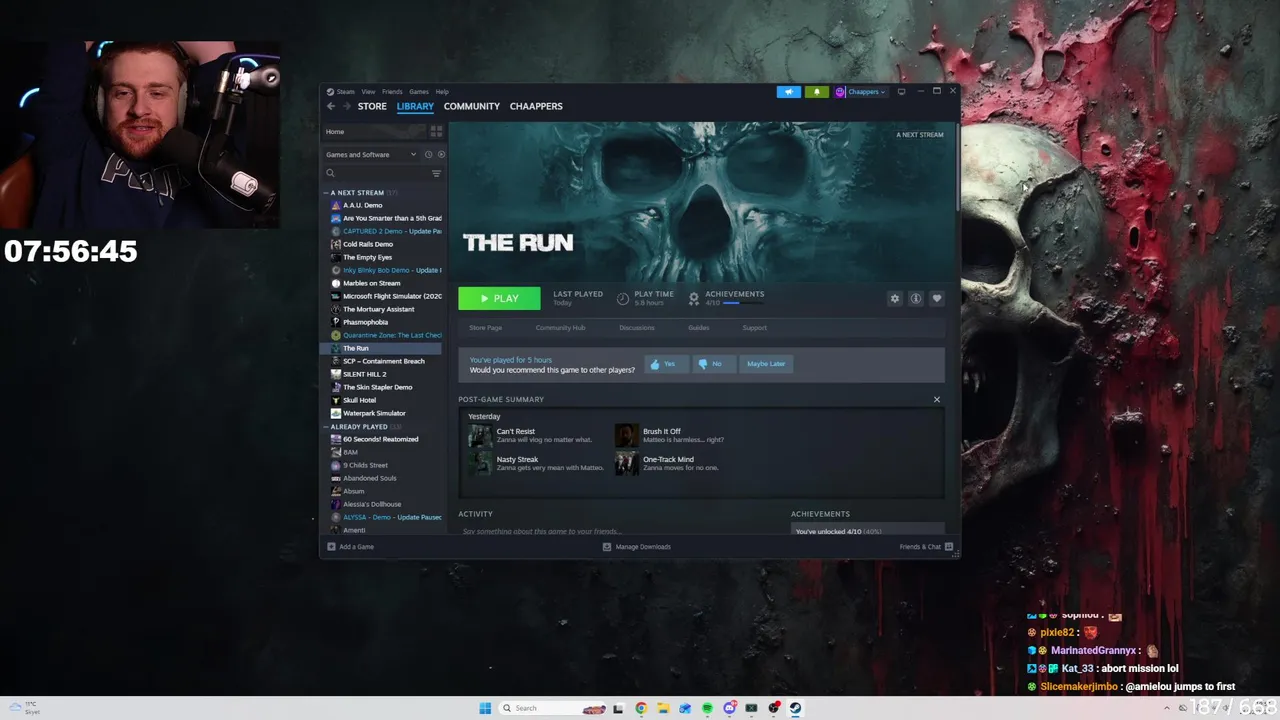Open Friends & Chat panel
1280x720 pixels.
pos(926,547)
